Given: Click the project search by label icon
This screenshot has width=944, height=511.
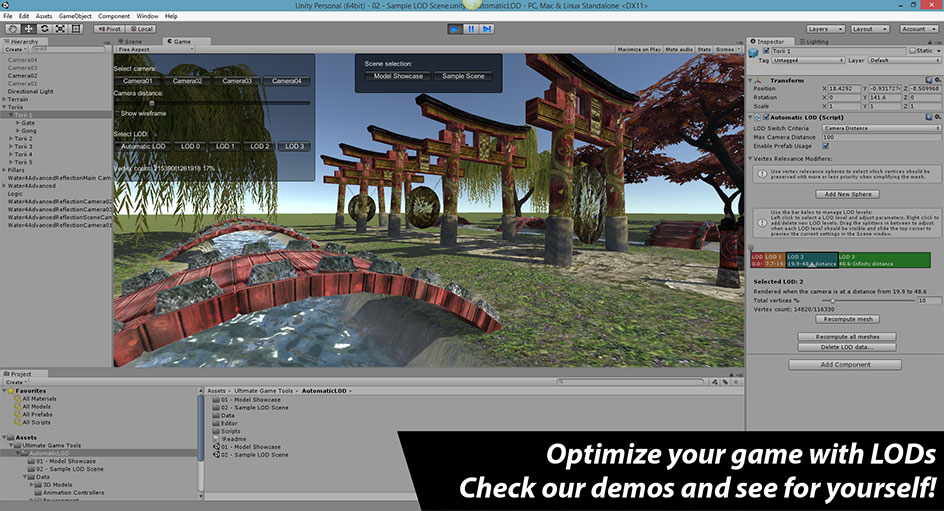Looking at the screenshot, I should 725,382.
